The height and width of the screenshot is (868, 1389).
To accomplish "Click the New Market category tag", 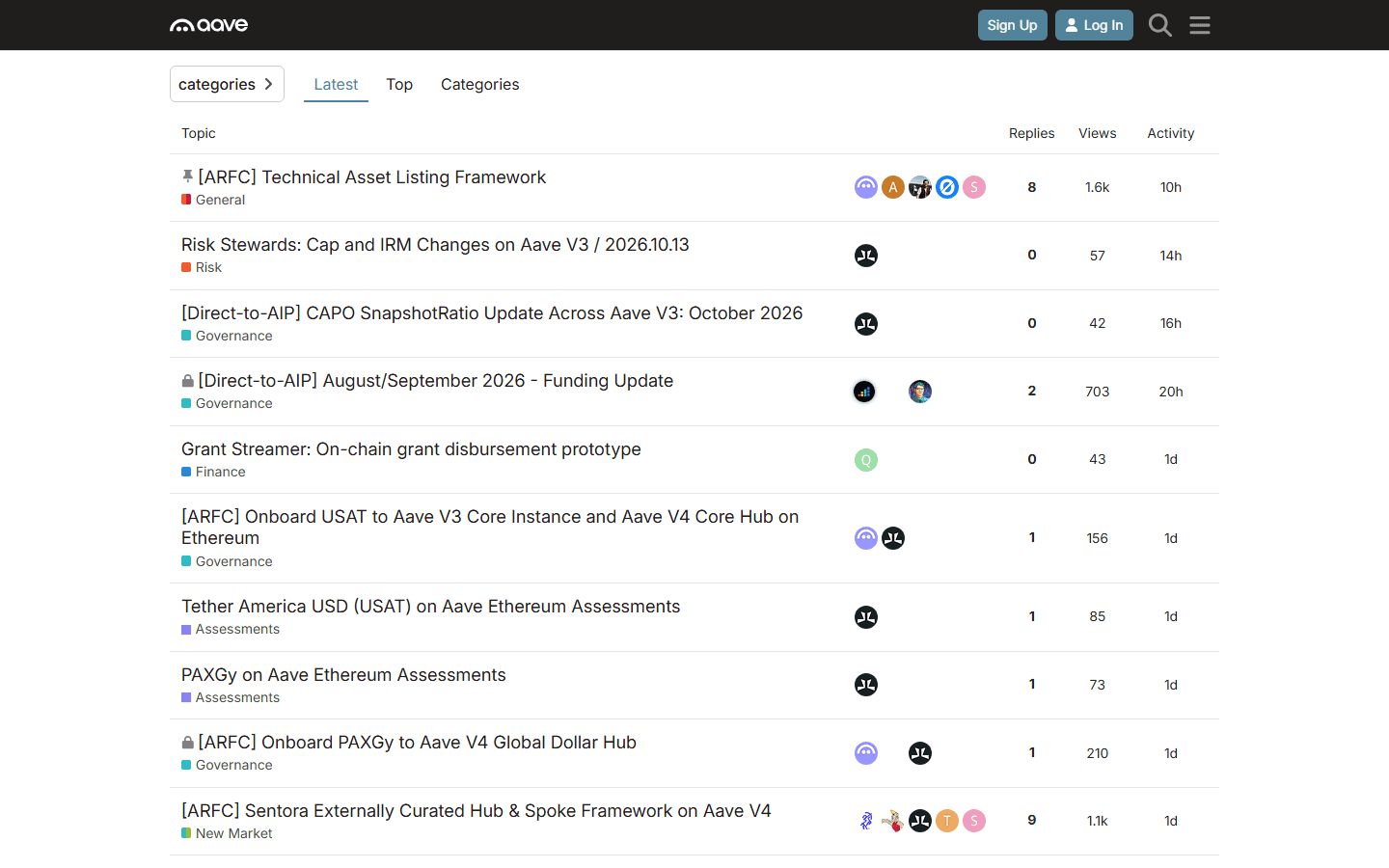I will click(227, 833).
